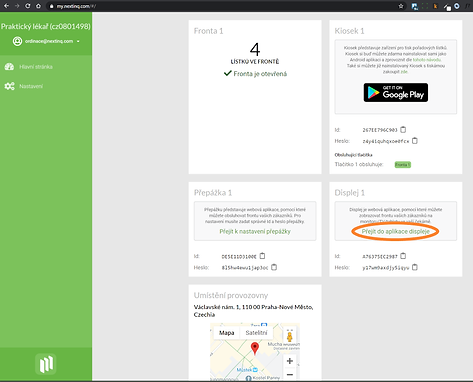Click the orange k extension icon
This screenshot has height=382, width=473.
click(435, 6)
